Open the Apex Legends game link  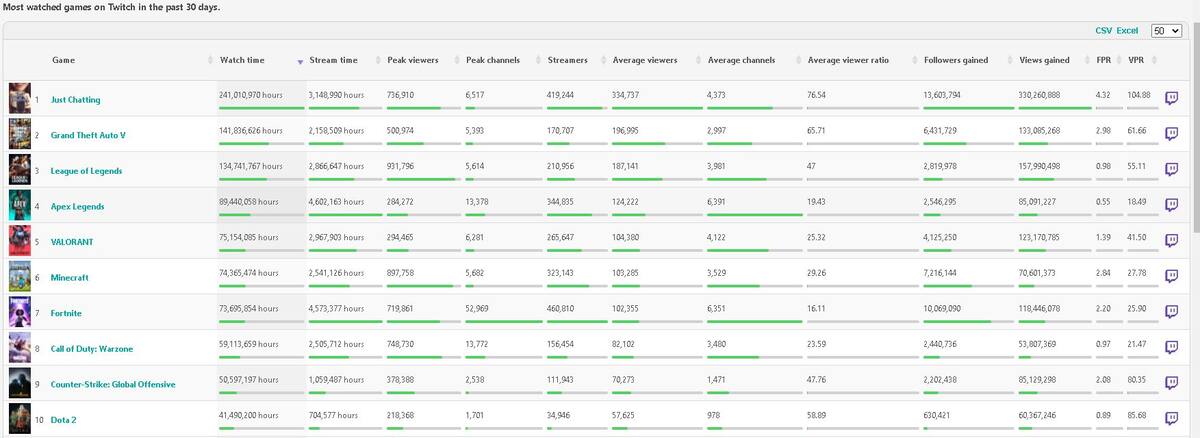(77, 206)
